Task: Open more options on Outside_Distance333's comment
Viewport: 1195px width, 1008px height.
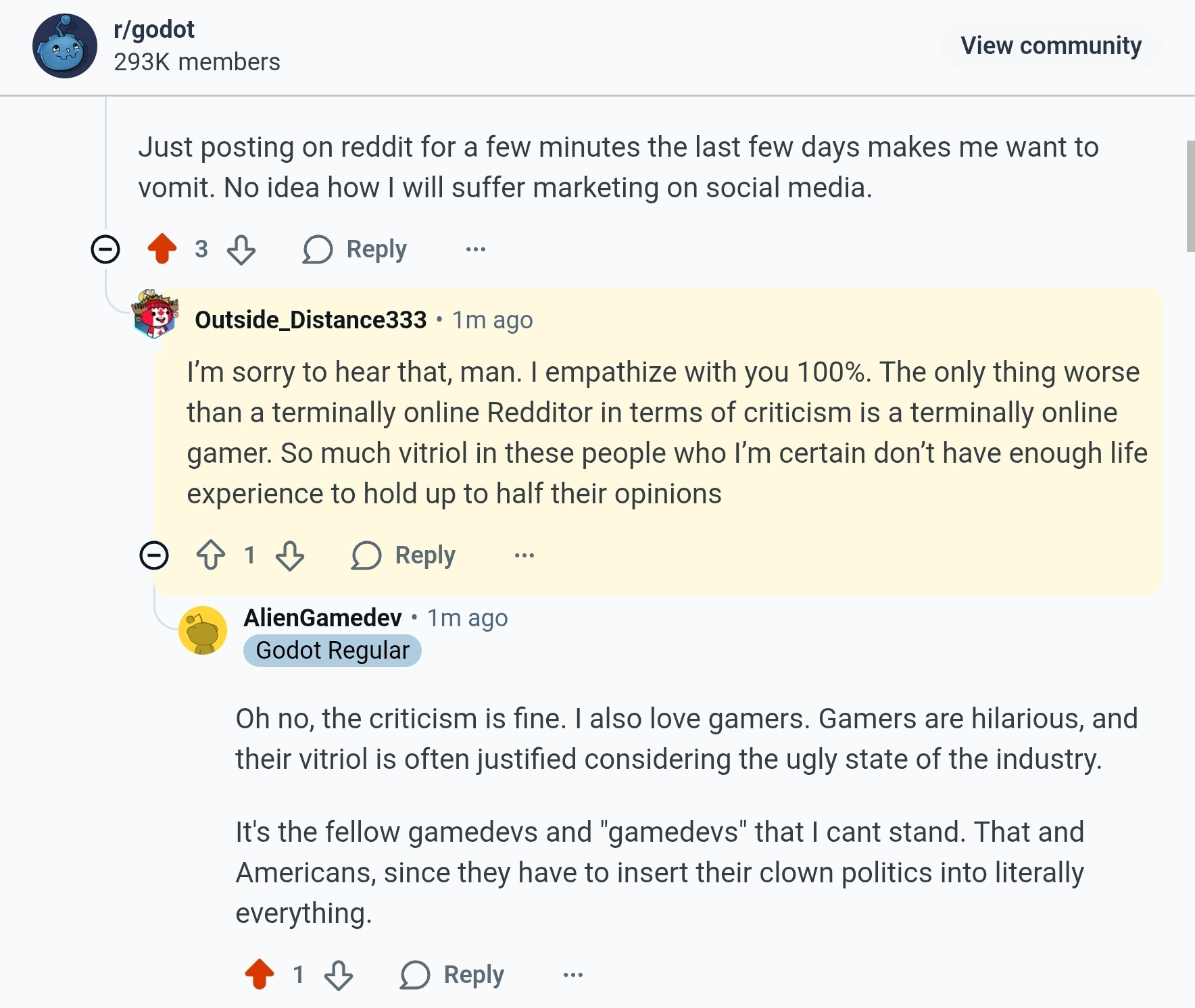Action: (525, 555)
